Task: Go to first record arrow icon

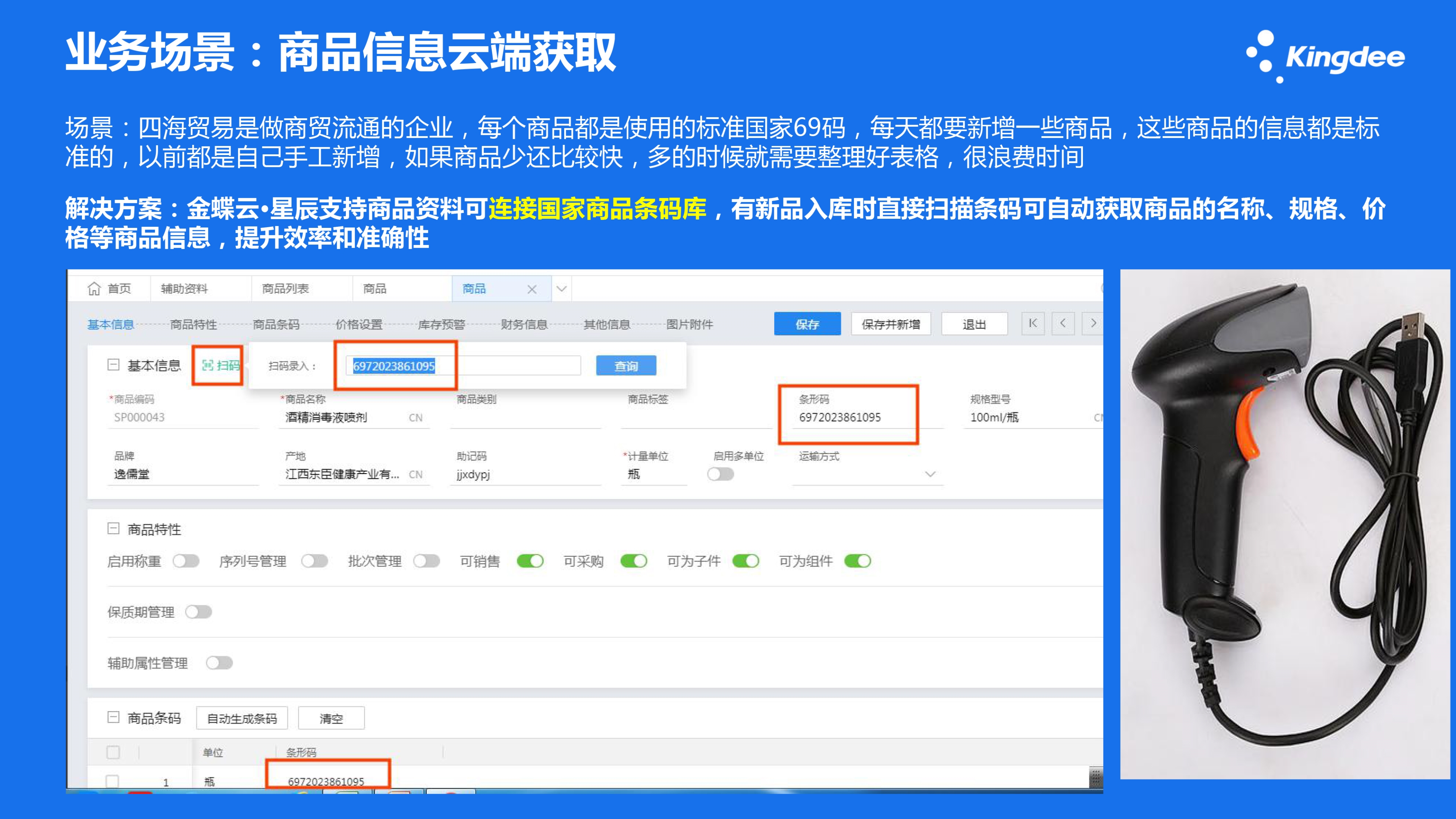Action: 1032,323
